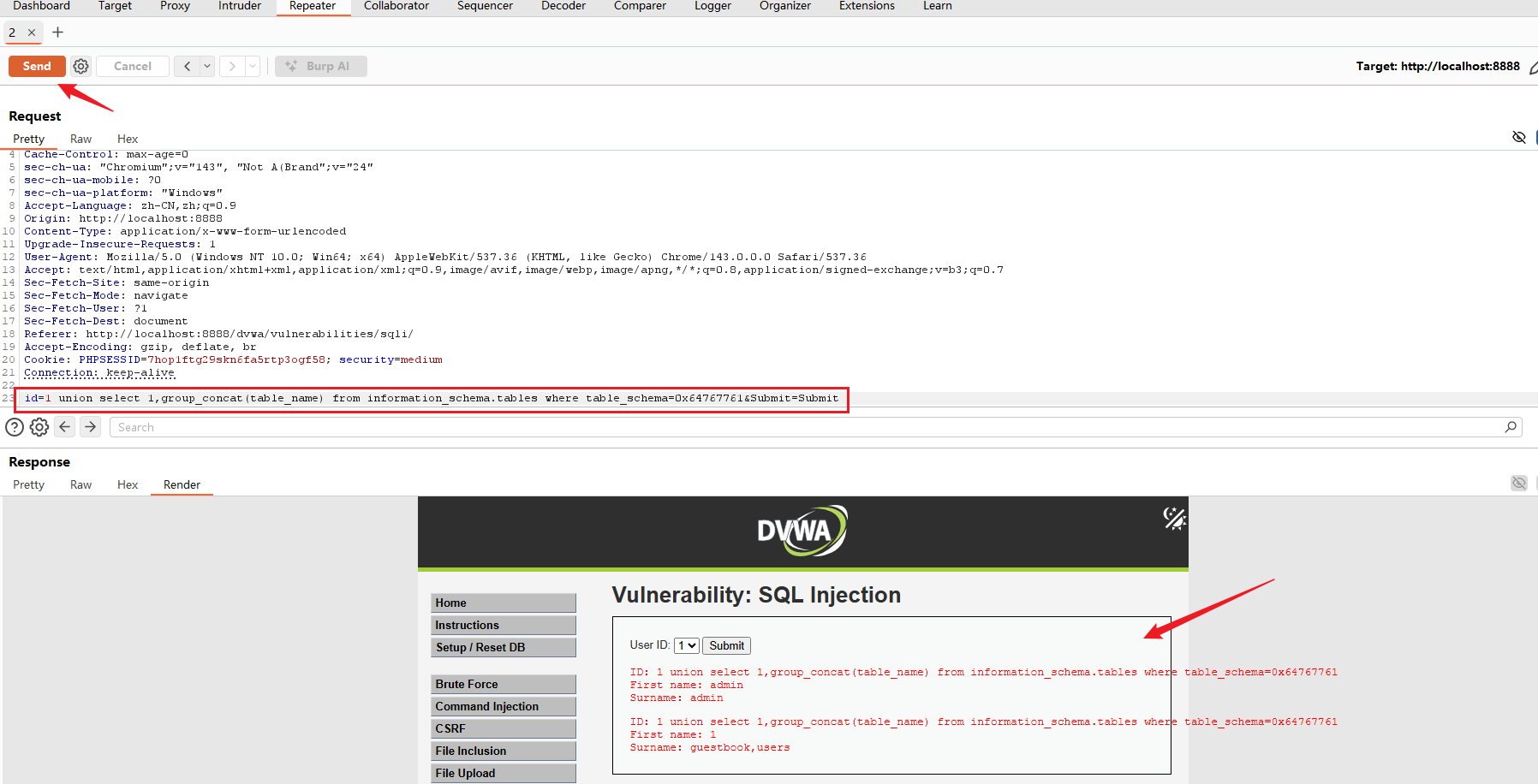
Task: Open request search settings gear
Action: click(39, 427)
